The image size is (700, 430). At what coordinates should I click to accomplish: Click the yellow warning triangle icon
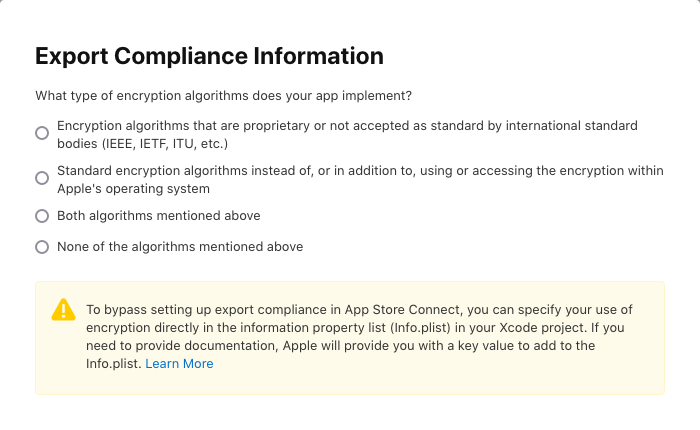pos(63,309)
